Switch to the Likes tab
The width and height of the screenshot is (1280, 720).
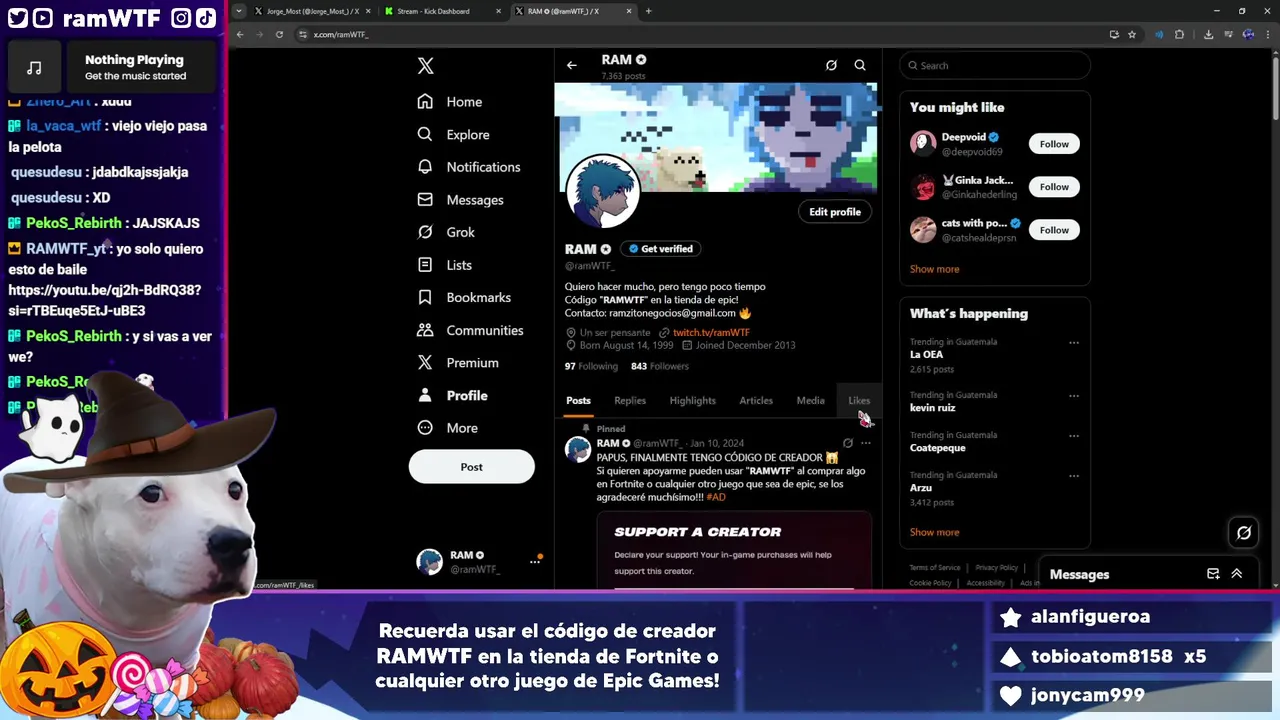(859, 401)
